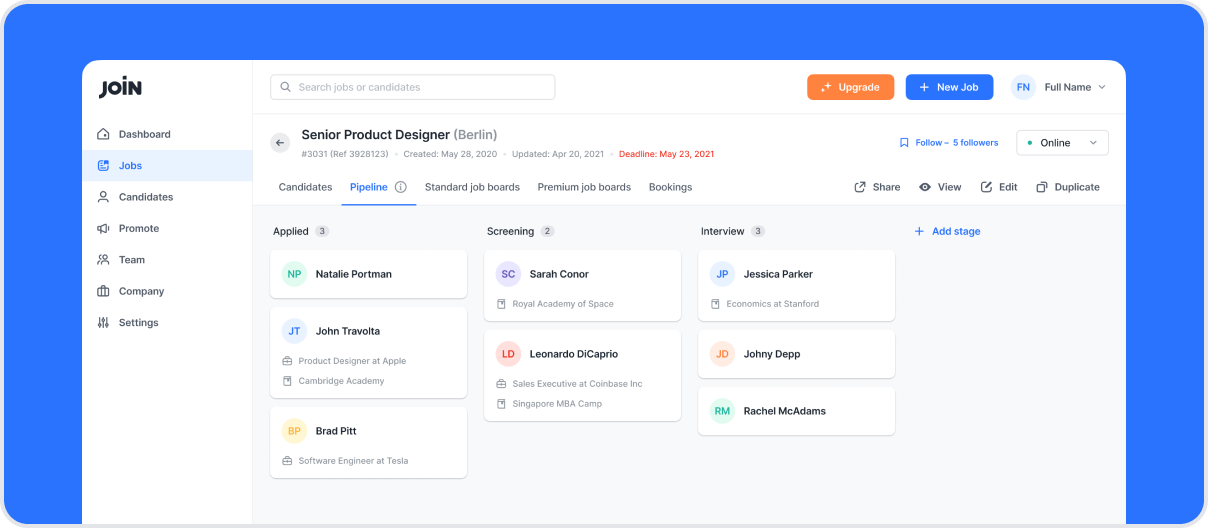Click the View eye icon

[925, 187]
